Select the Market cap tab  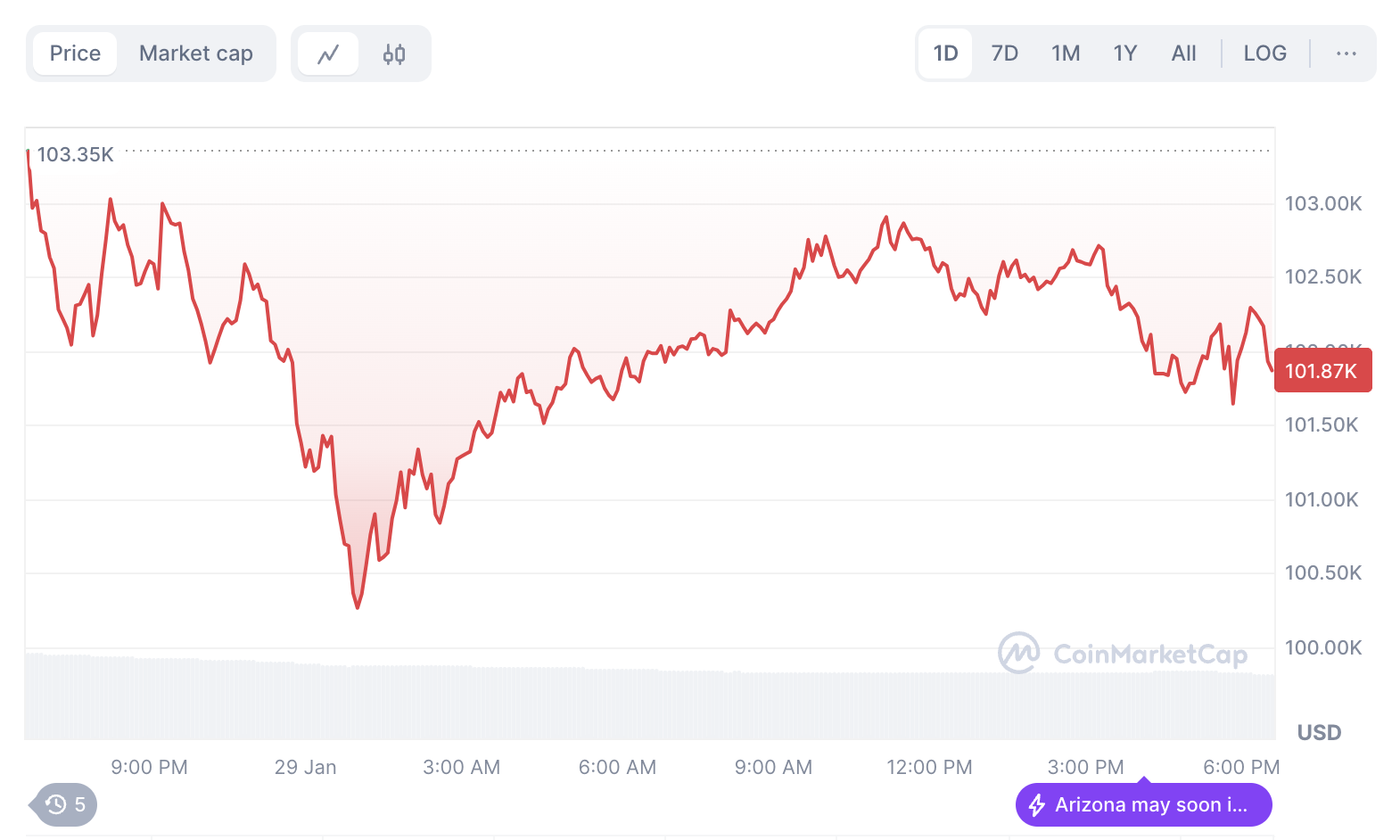pyautogui.click(x=196, y=54)
